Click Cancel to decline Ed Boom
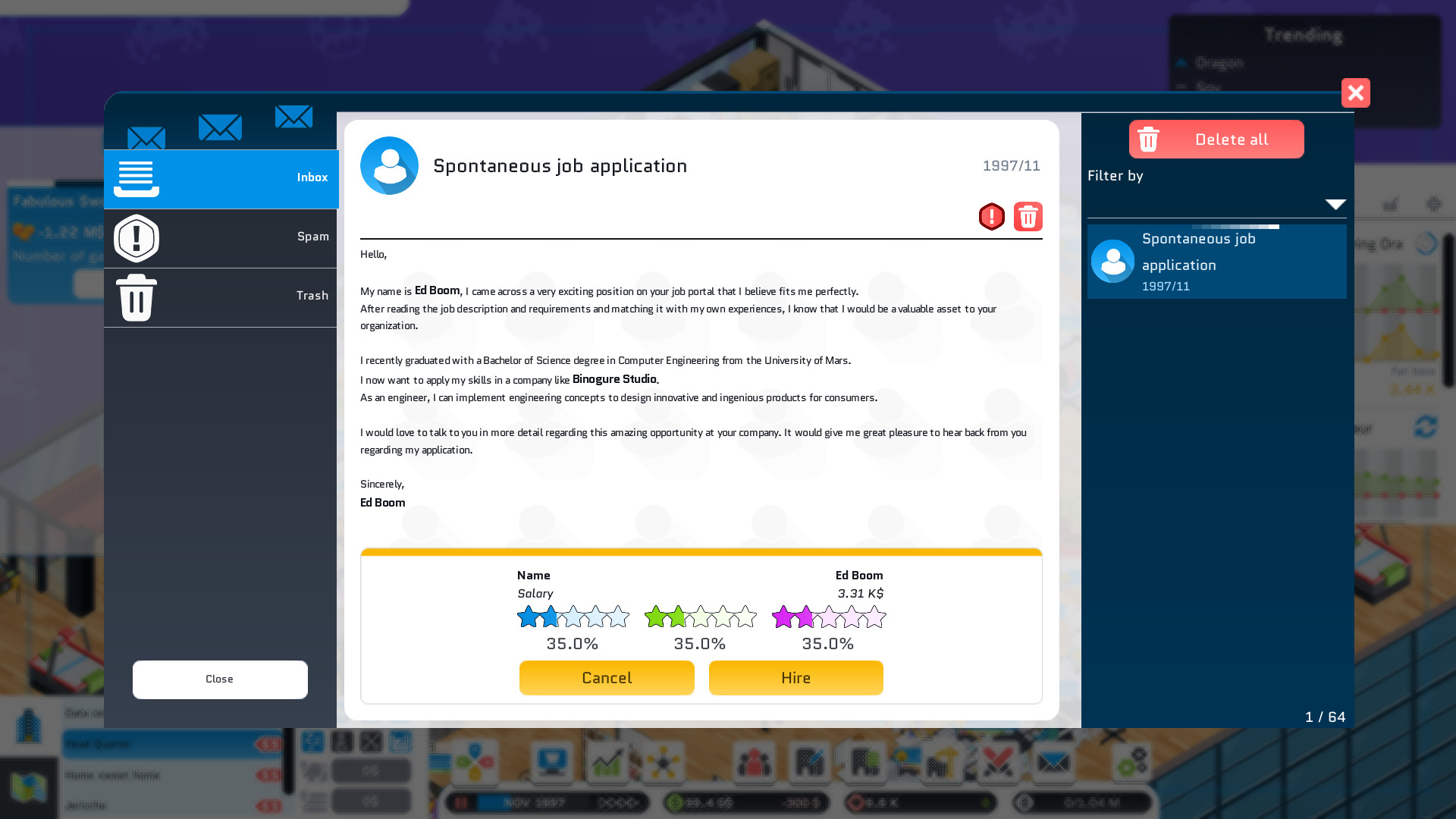The image size is (1456, 819). pos(607,677)
